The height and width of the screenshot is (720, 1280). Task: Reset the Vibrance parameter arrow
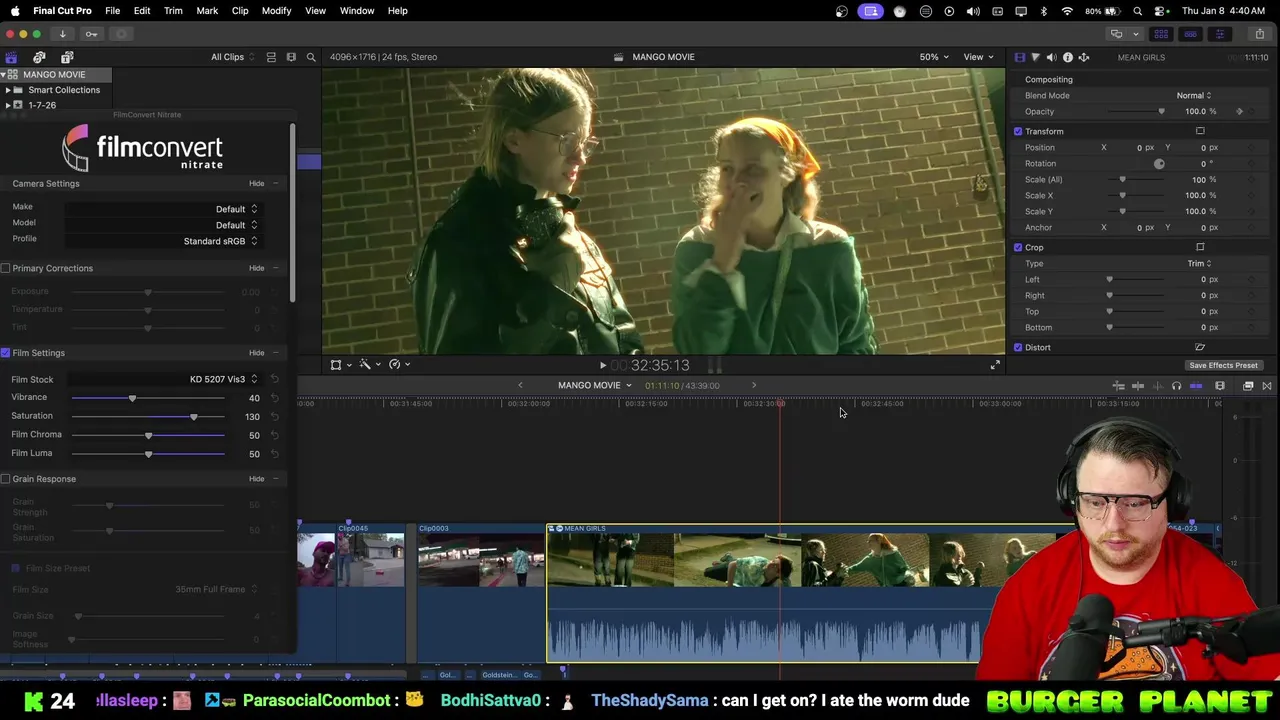pos(274,398)
